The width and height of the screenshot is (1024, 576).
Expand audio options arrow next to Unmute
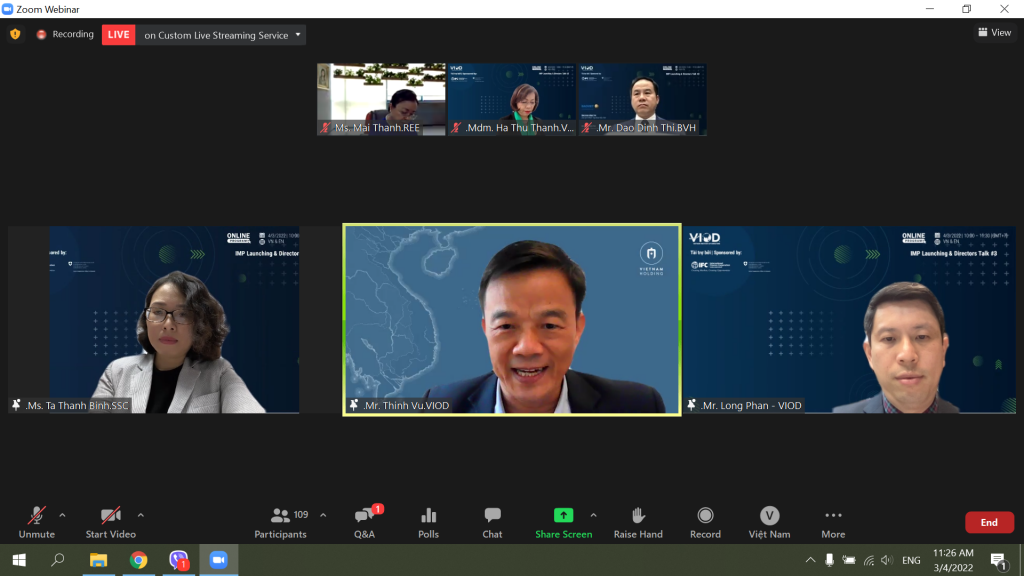click(x=62, y=515)
